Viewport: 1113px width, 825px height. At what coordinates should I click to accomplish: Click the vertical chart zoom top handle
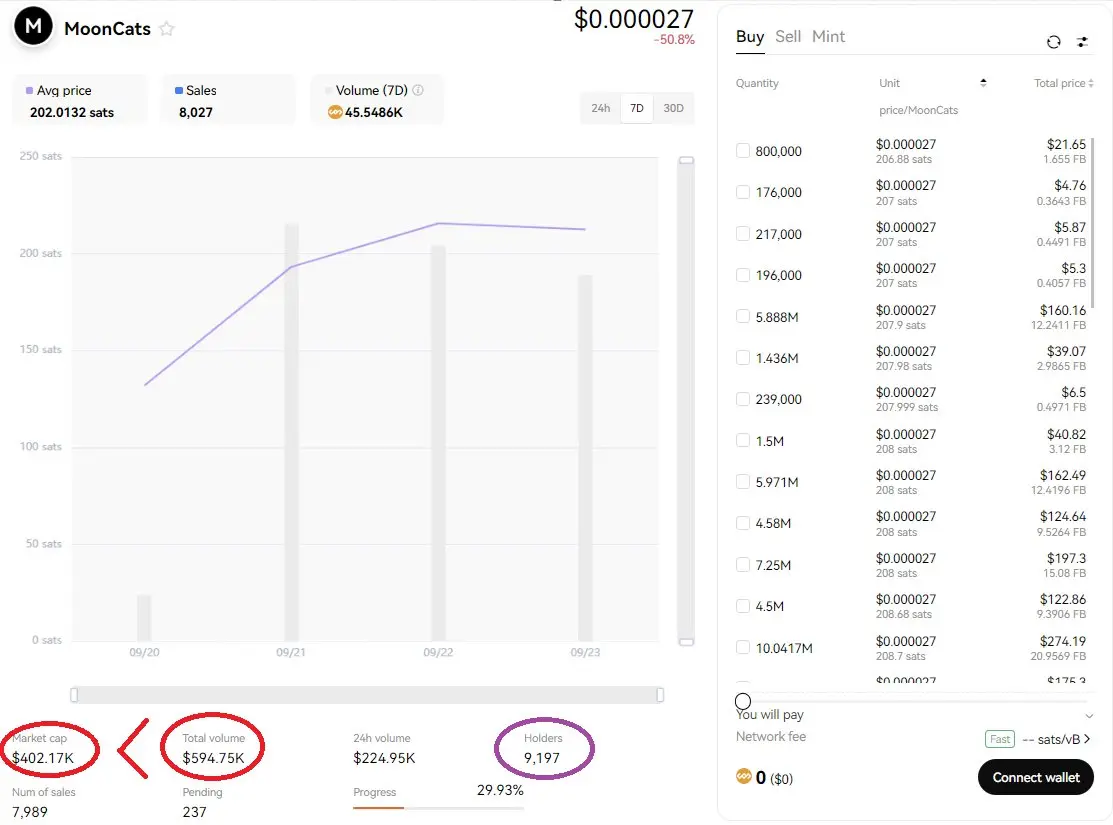[686, 160]
